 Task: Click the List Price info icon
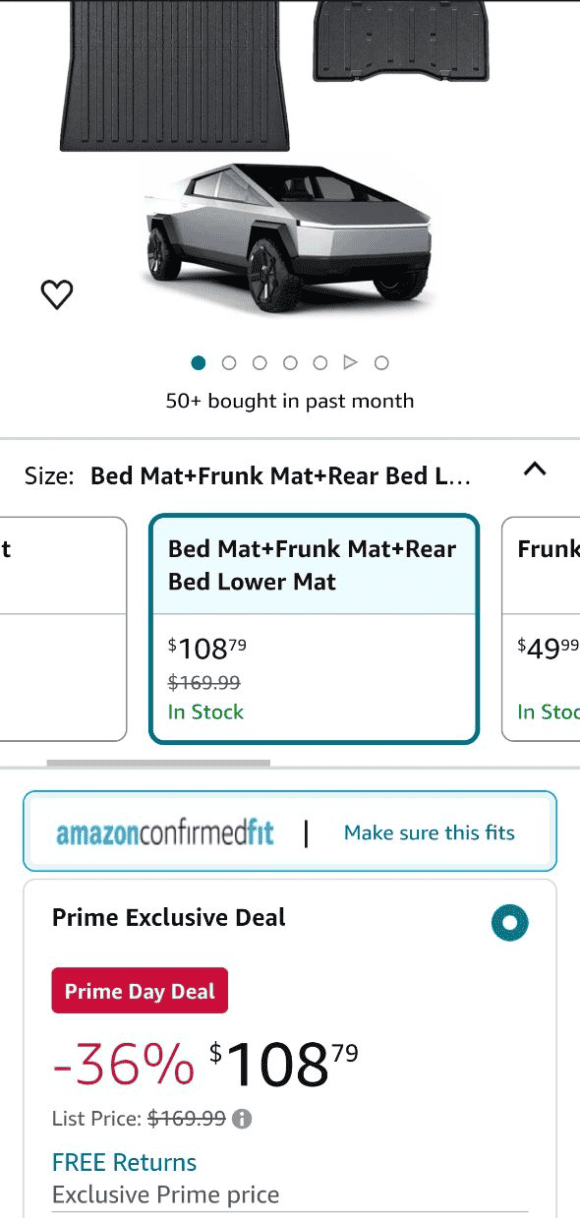tap(242, 1119)
